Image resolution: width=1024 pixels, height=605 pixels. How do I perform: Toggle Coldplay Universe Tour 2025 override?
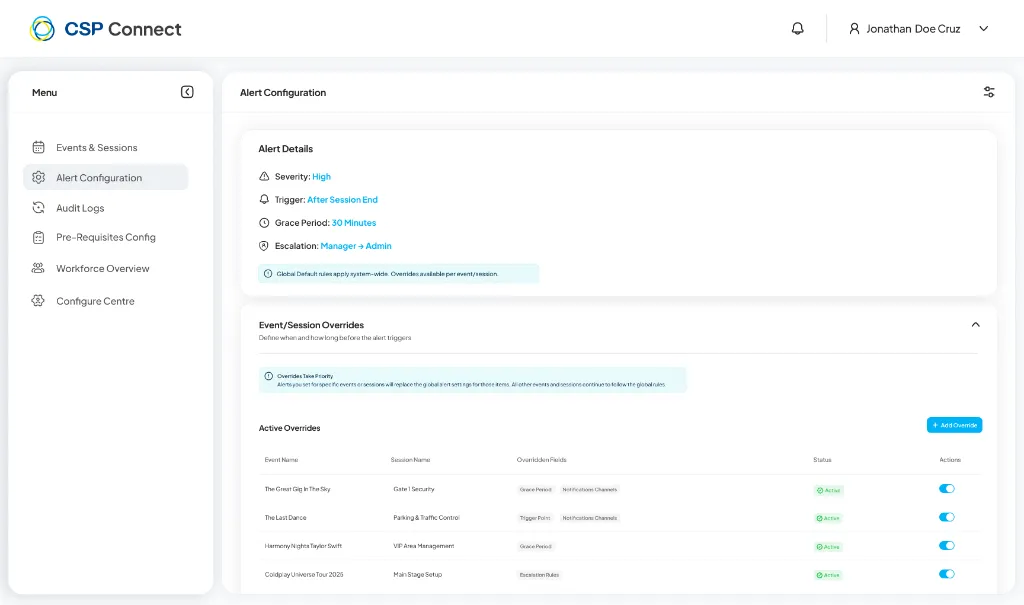[x=947, y=574]
